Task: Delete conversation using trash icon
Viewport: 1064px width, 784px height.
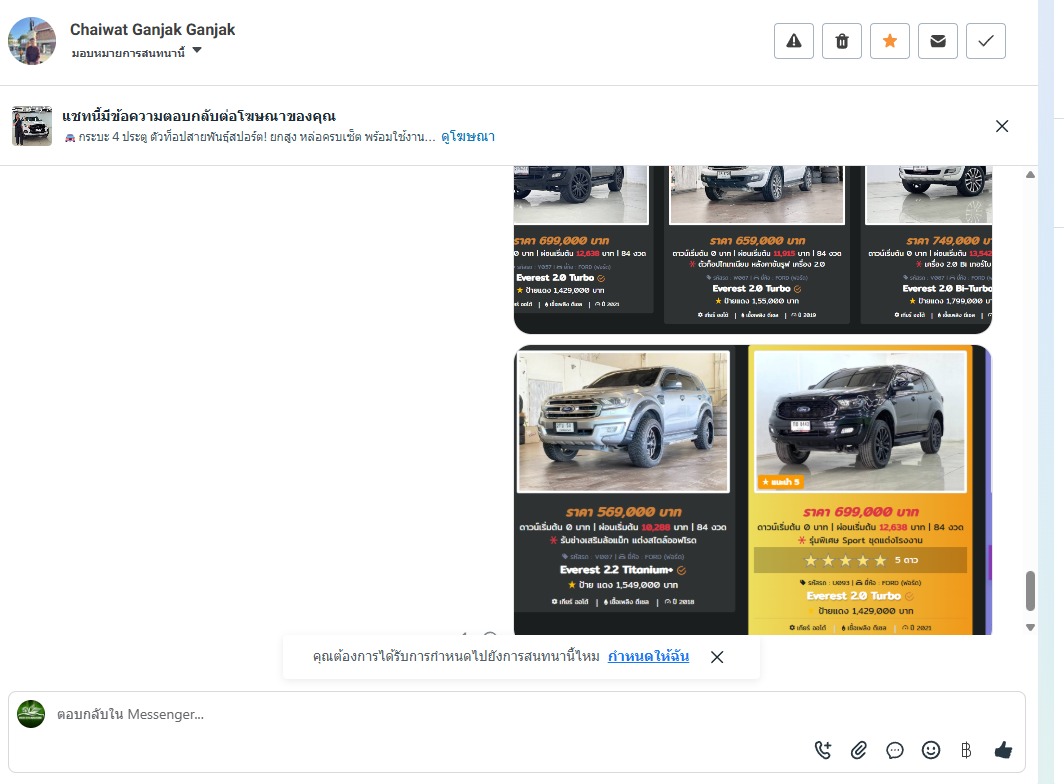Action: click(841, 41)
